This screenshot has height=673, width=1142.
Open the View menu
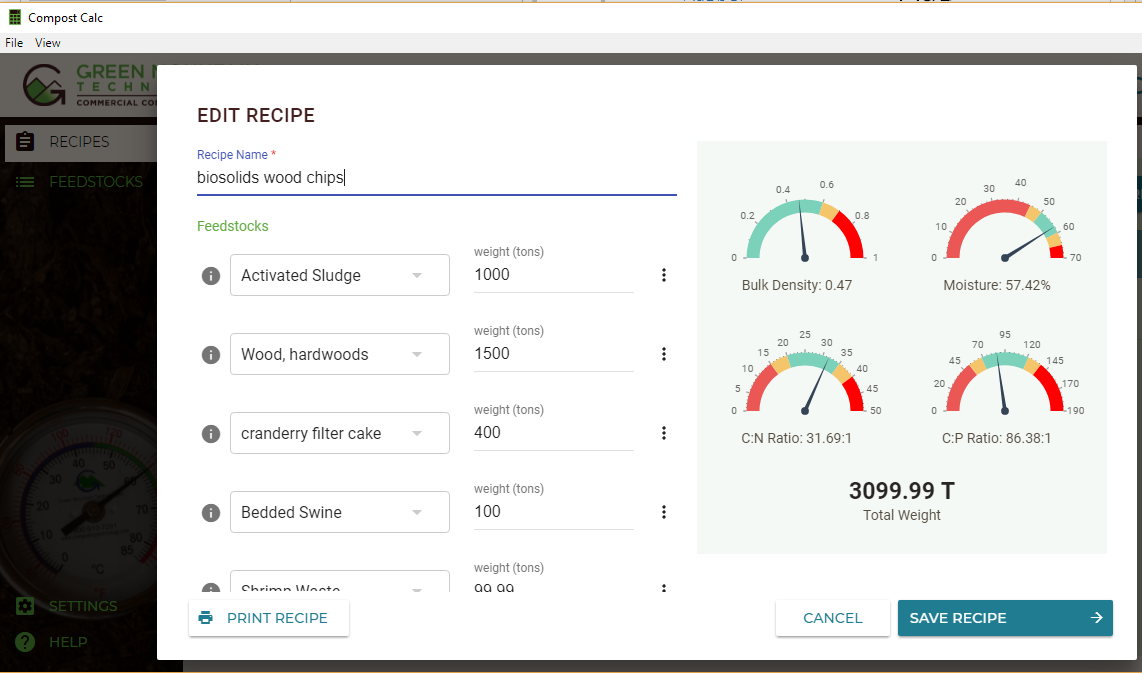coord(48,43)
